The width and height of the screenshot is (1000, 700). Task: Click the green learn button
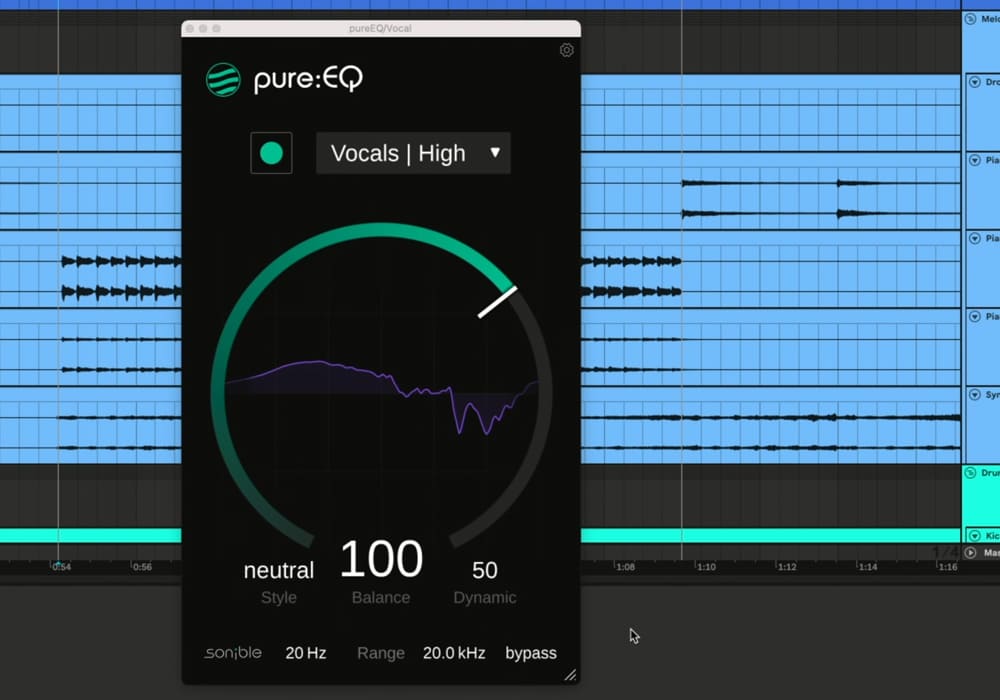271,153
